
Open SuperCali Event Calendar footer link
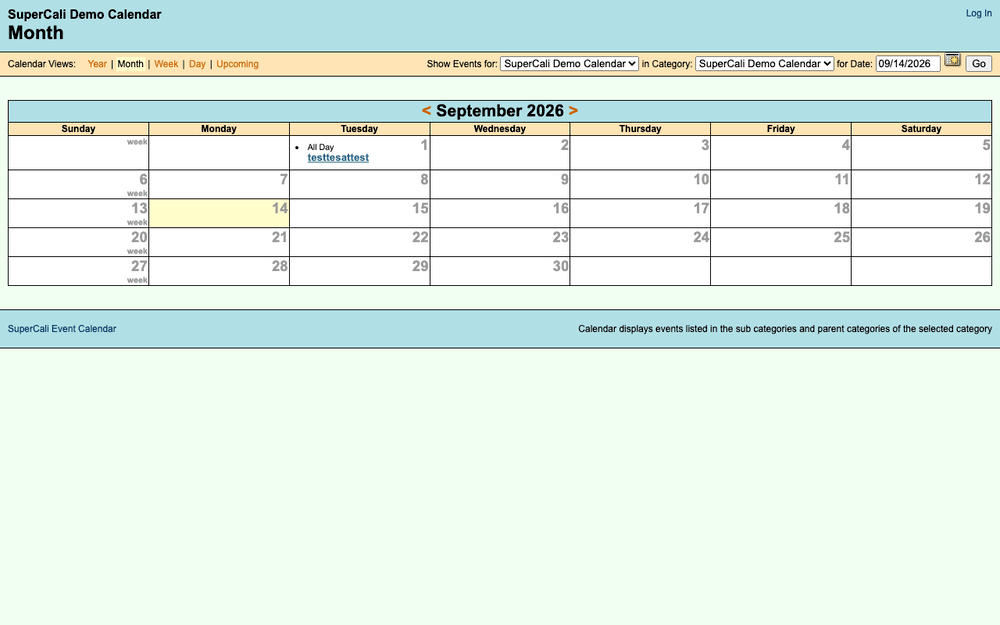62,329
